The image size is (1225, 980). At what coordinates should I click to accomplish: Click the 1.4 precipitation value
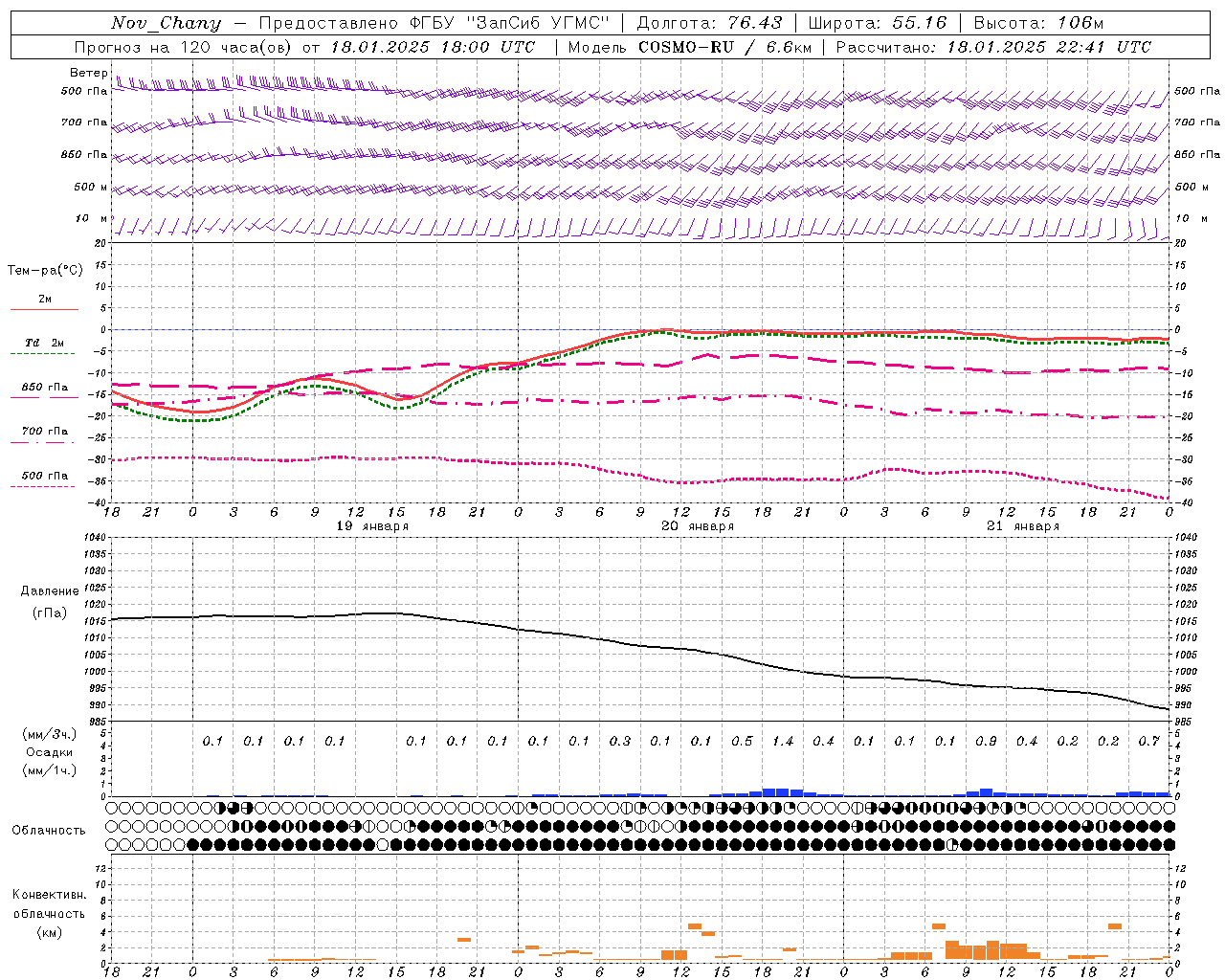tap(783, 741)
